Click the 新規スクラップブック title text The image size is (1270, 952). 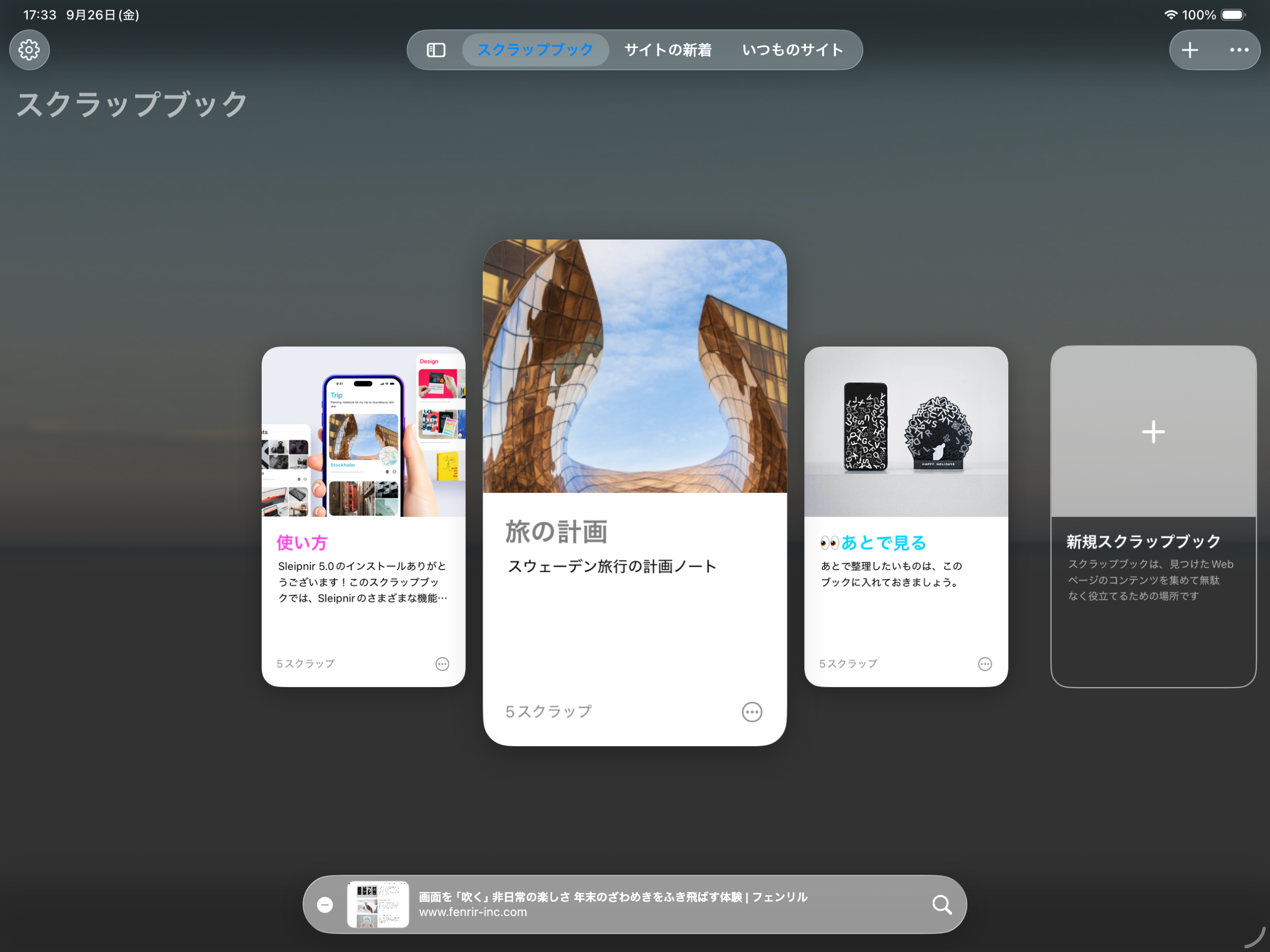1143,542
